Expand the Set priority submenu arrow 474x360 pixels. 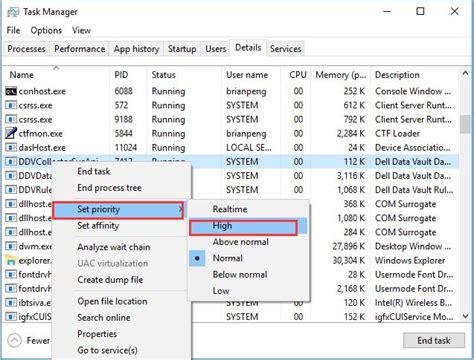pyautogui.click(x=180, y=210)
